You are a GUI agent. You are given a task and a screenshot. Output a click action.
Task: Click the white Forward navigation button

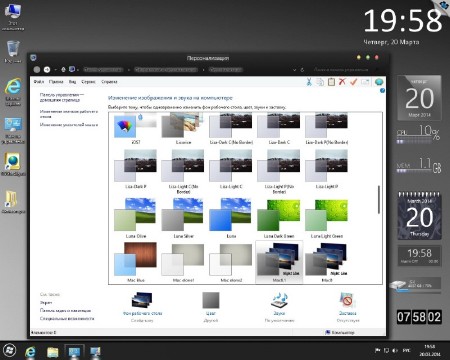click(x=47, y=69)
